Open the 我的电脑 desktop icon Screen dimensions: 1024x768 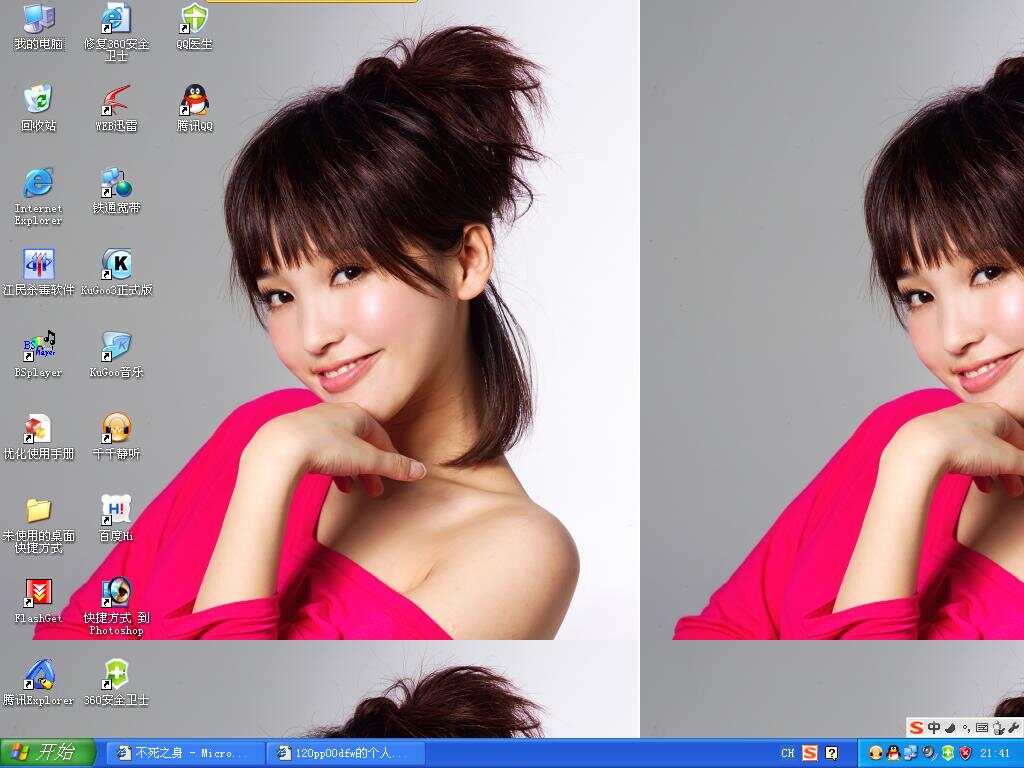(39, 26)
